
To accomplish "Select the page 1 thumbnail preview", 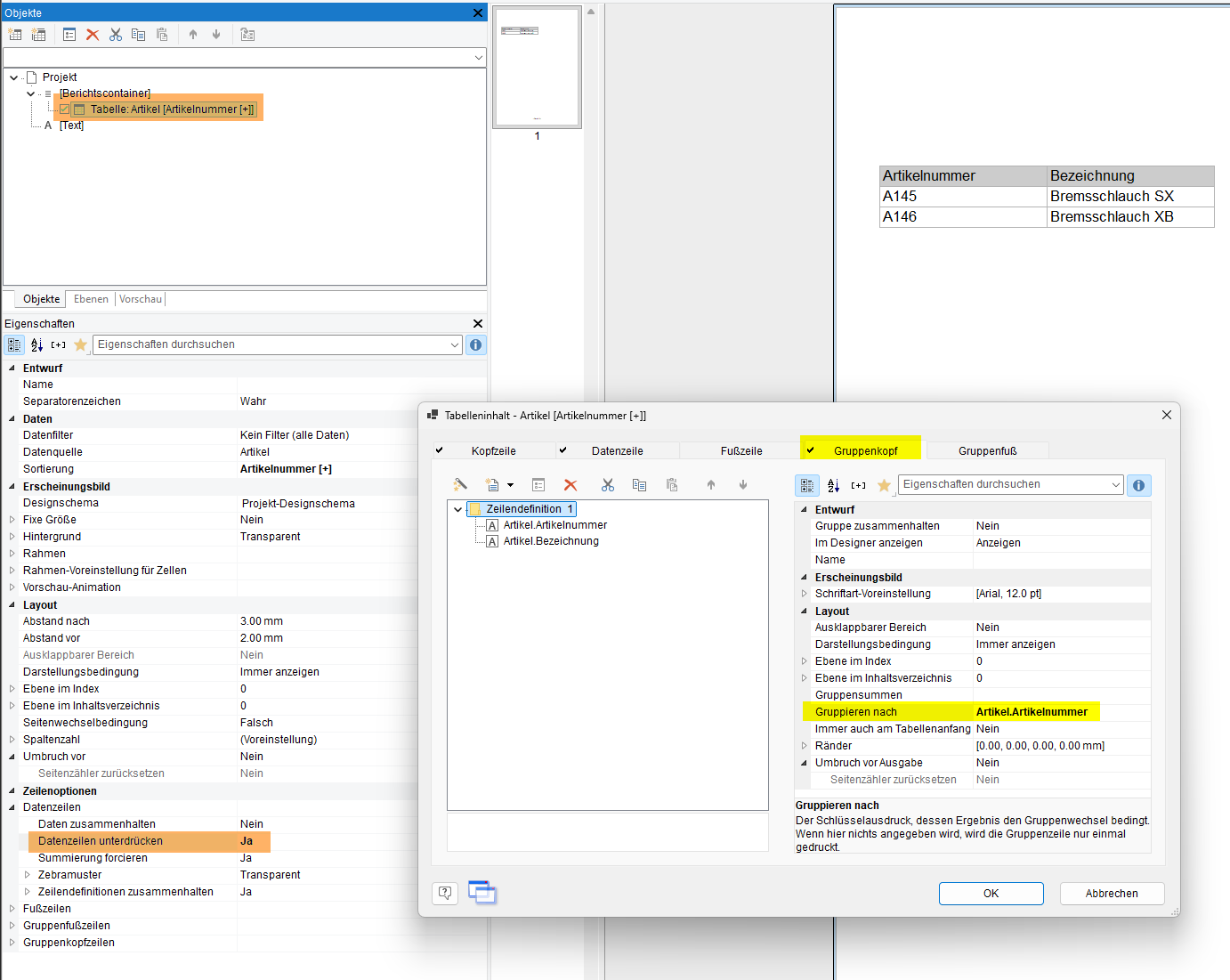I will [x=537, y=69].
